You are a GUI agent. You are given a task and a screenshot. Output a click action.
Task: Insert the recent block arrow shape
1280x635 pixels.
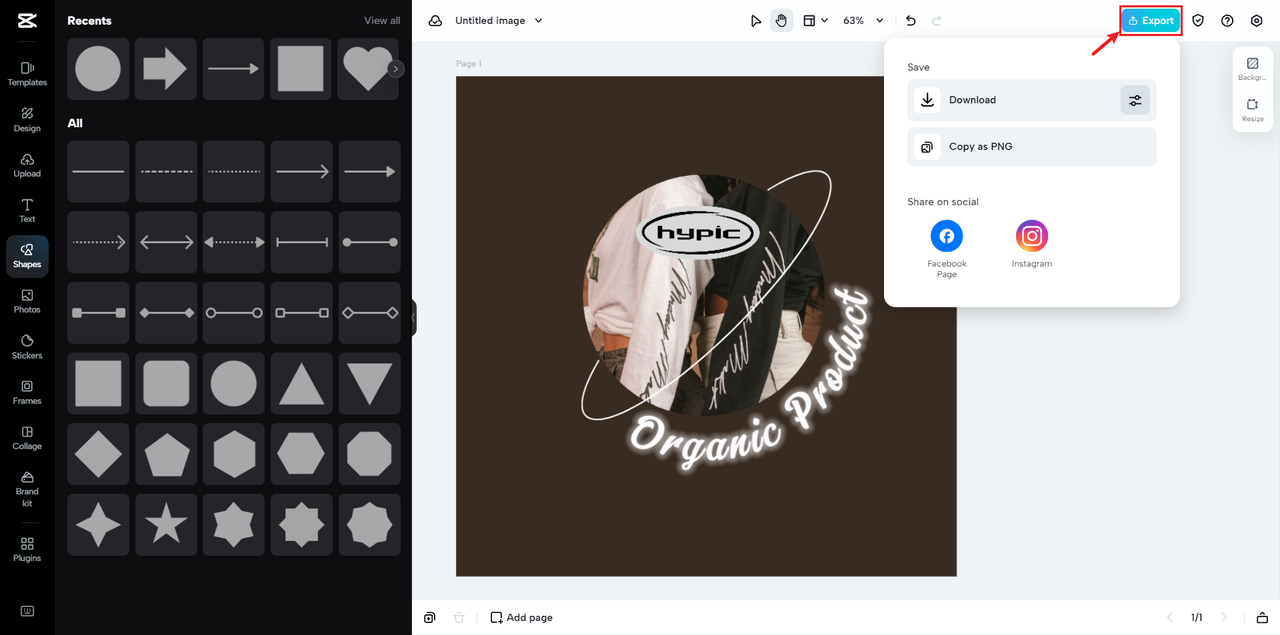166,69
